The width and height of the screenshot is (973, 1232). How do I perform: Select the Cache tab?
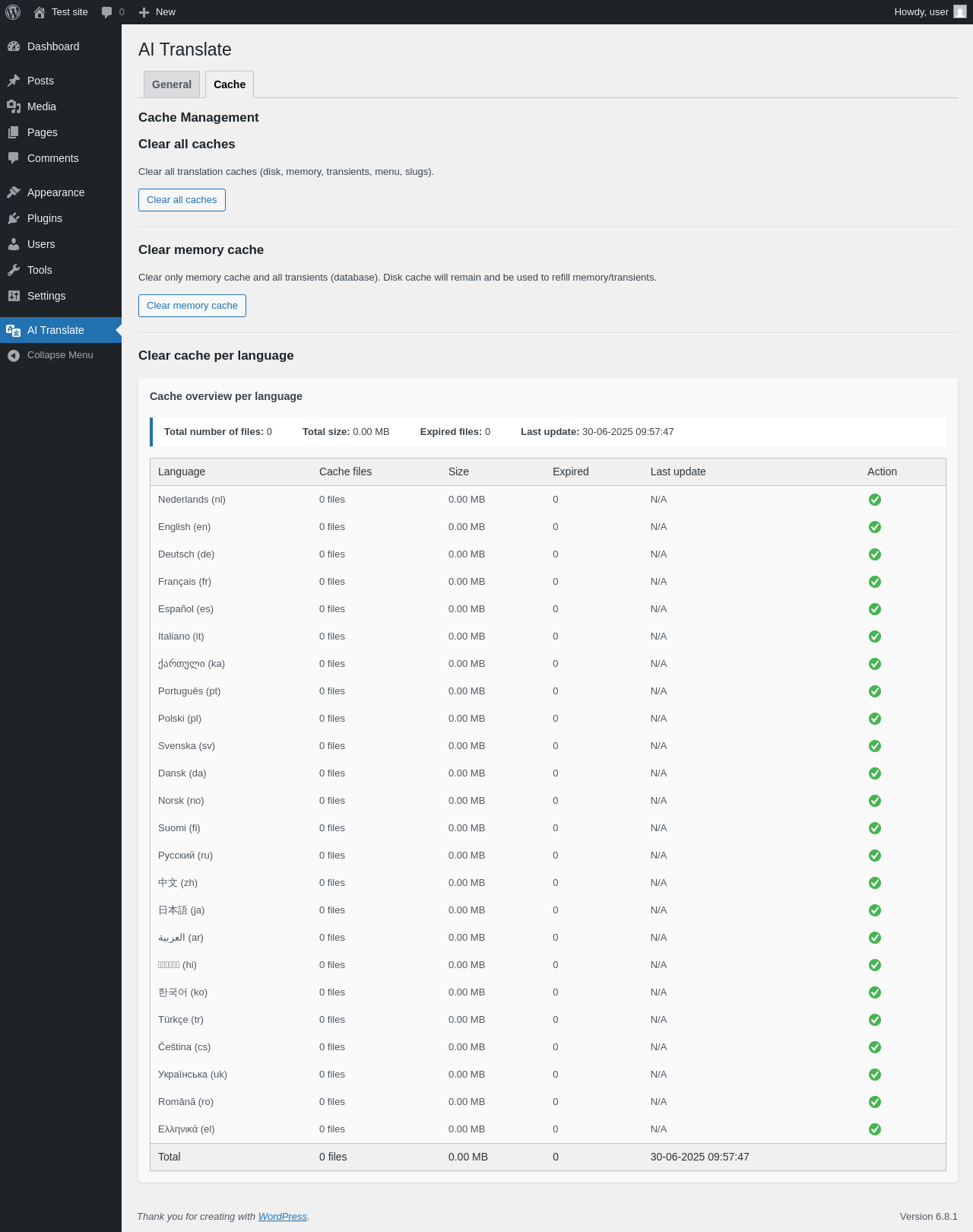(x=230, y=84)
